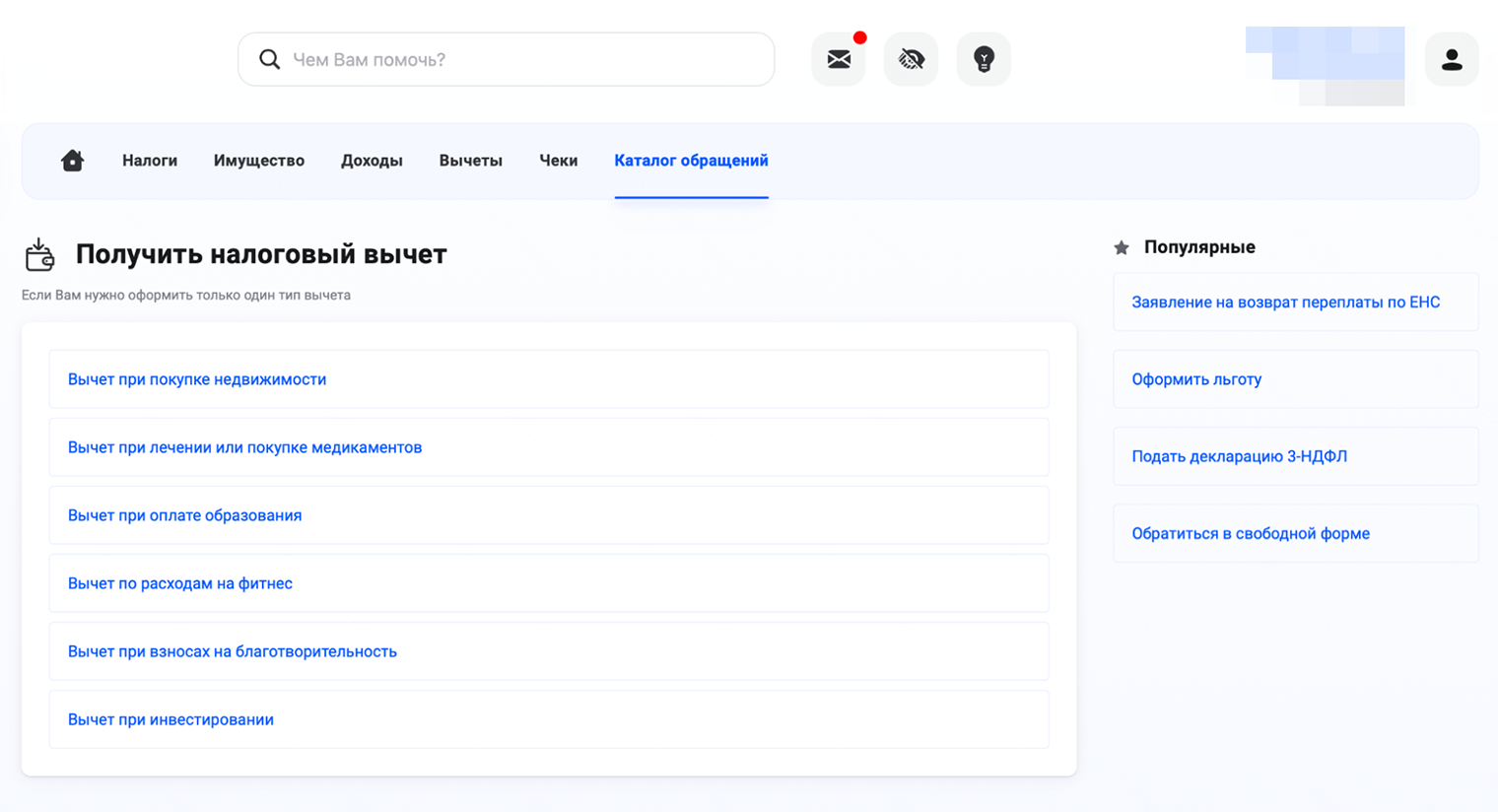Toggle the hide-data crossed eye icon
This screenshot has width=1498, height=812.
point(912,59)
